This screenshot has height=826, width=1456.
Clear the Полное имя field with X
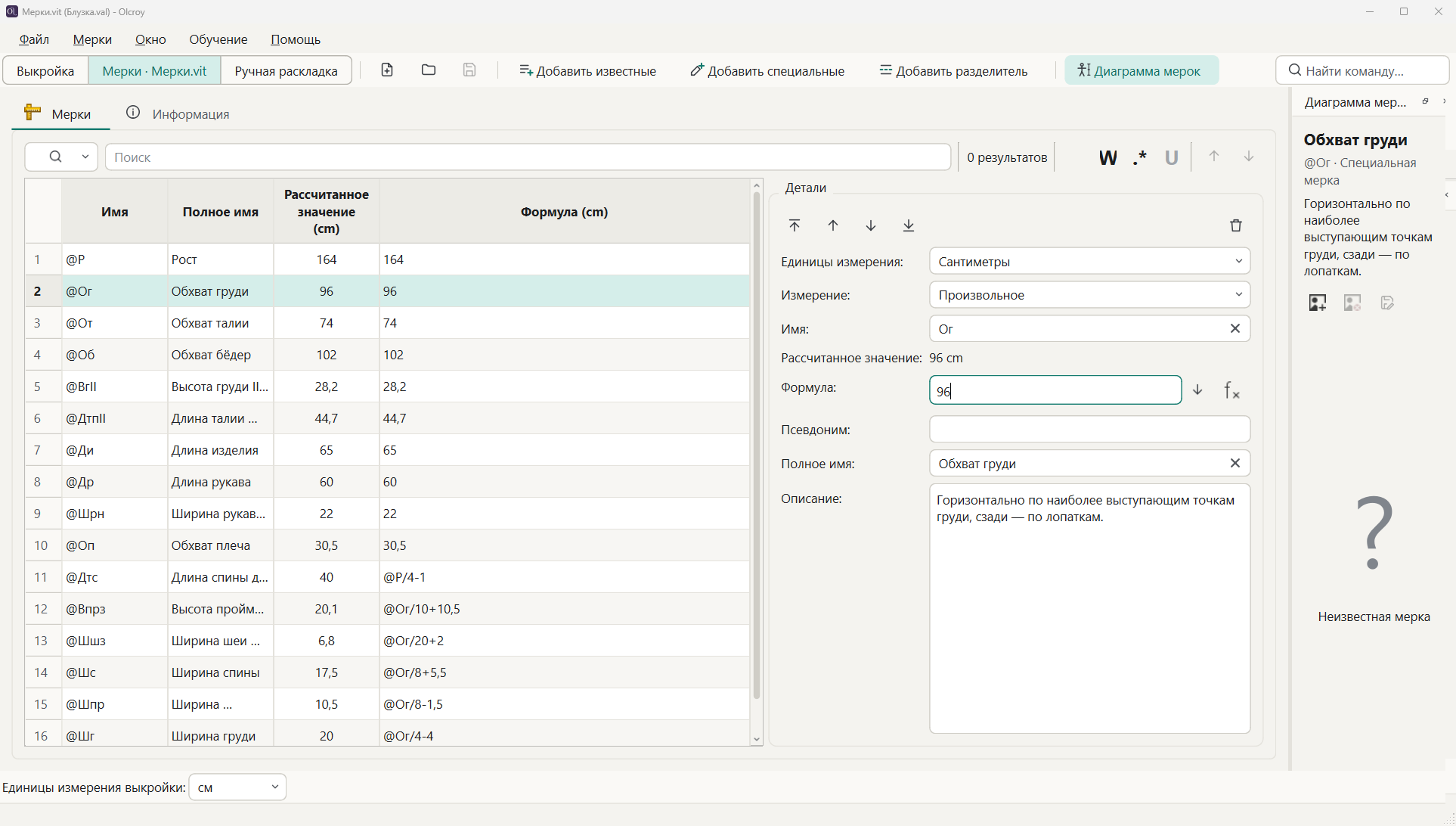pyautogui.click(x=1235, y=463)
